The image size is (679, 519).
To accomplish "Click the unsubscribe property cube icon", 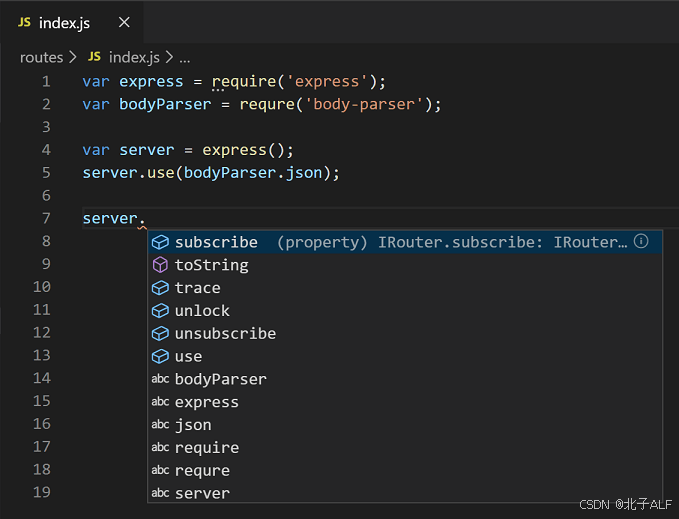I will pos(160,334).
